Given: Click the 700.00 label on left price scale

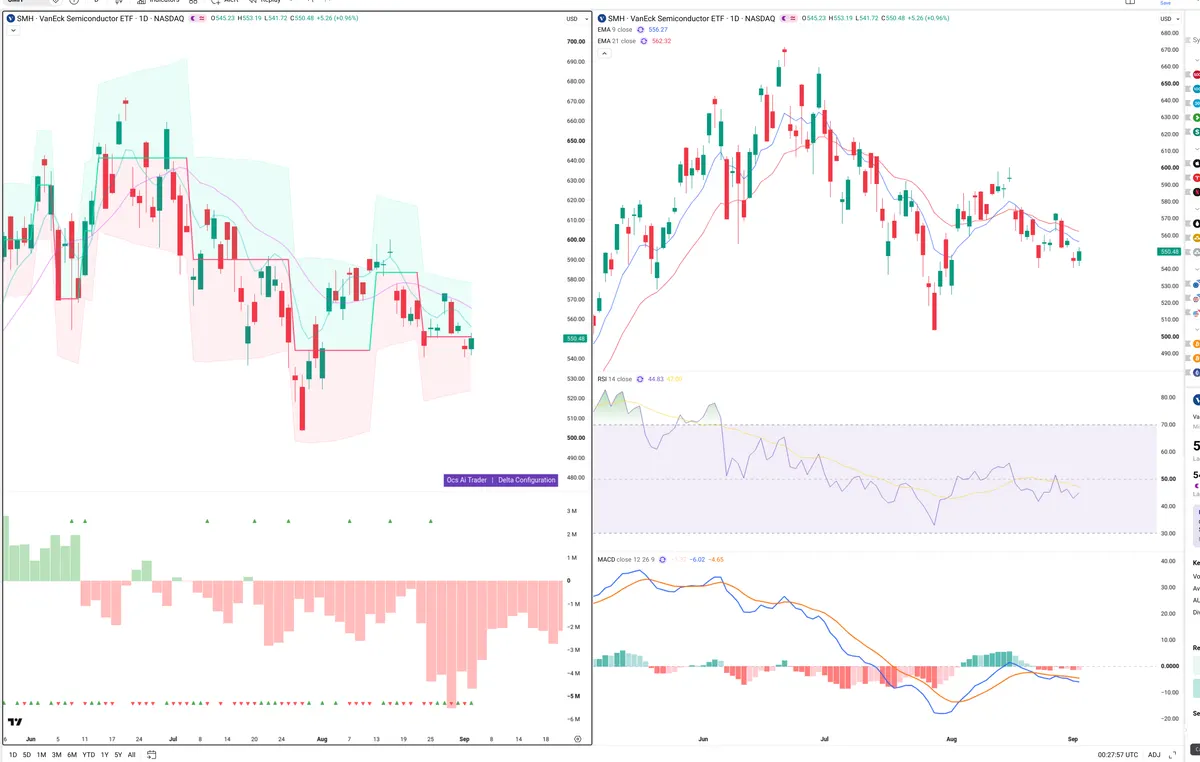Looking at the screenshot, I should tap(576, 41).
